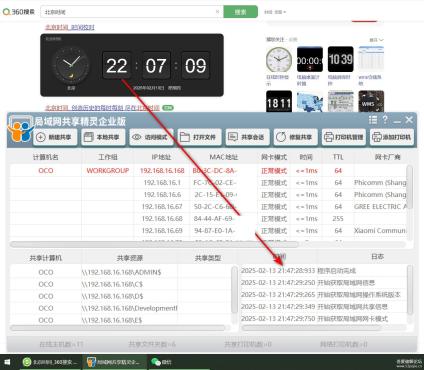Open 本地共享 from the toolbar
Viewport: 424px width, 370px height.
click(x=103, y=137)
